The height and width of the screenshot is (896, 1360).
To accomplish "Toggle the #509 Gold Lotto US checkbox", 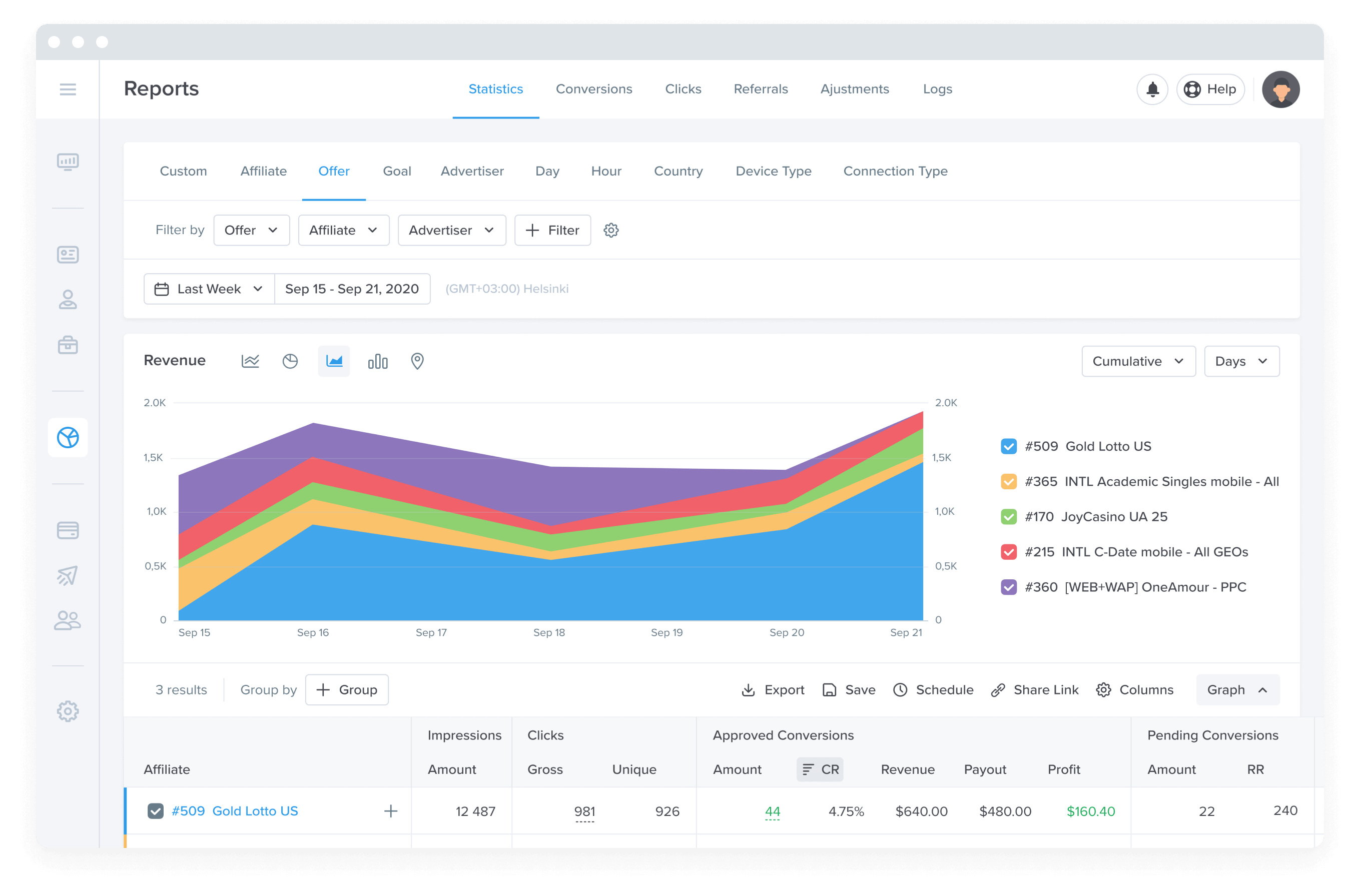I will [x=1008, y=446].
